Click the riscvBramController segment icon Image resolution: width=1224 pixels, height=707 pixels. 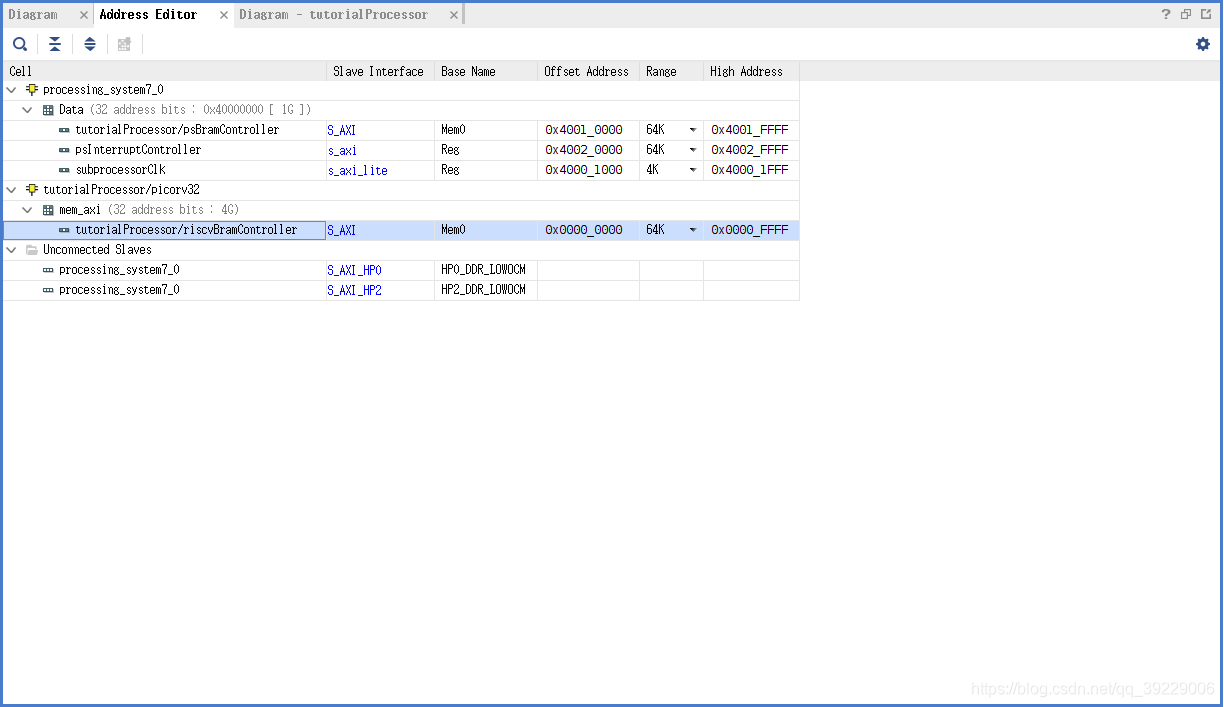[x=64, y=230]
